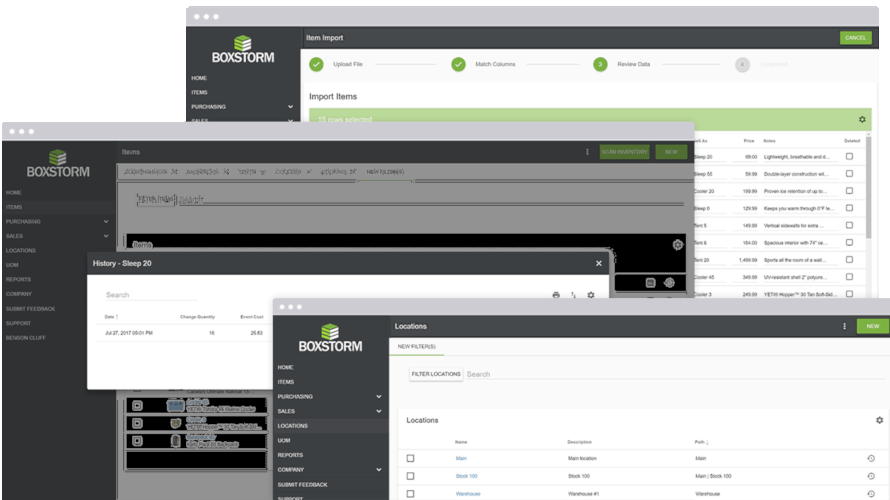The image size is (890, 500).
Task: Select Support in Items window sidebar
Action: coord(18,323)
